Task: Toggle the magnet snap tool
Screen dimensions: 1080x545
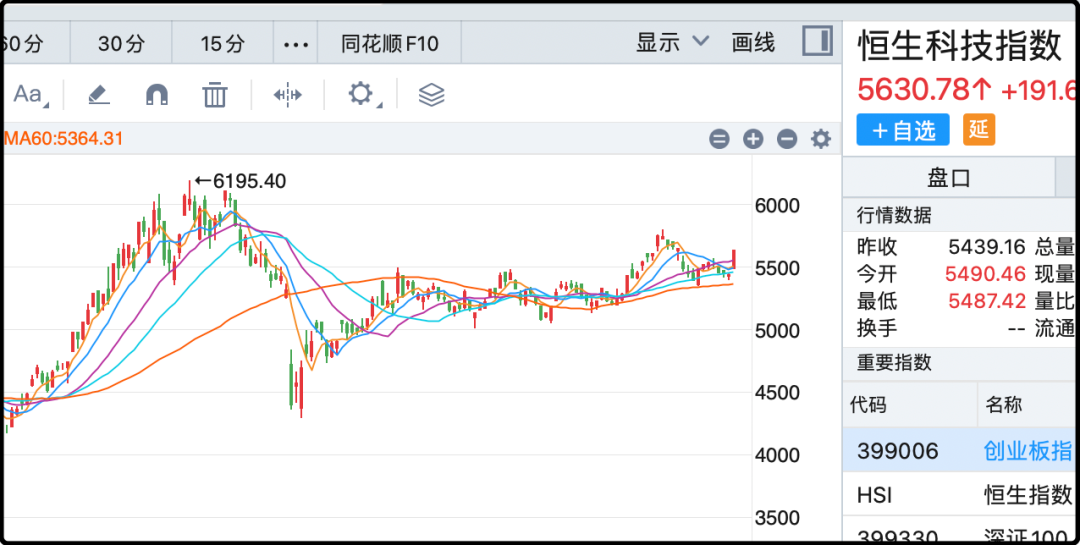Action: point(157,94)
